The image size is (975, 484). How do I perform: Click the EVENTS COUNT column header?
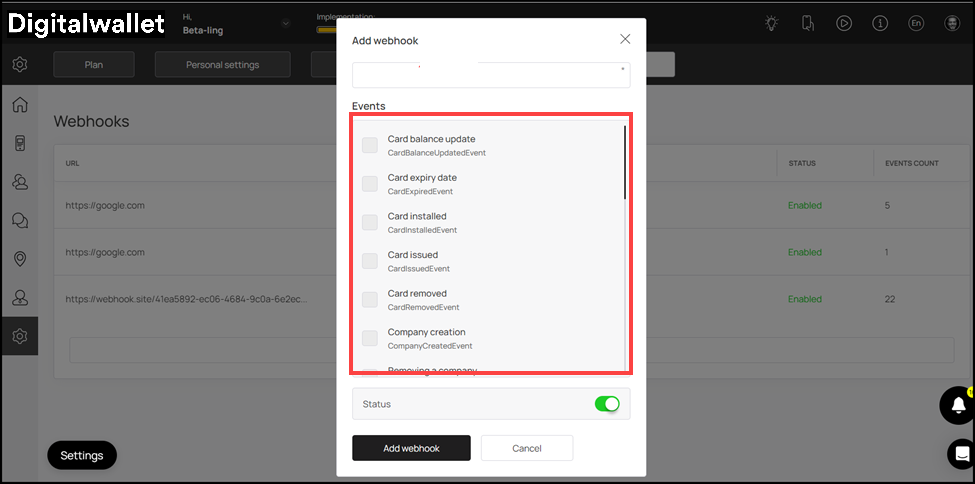(x=912, y=163)
